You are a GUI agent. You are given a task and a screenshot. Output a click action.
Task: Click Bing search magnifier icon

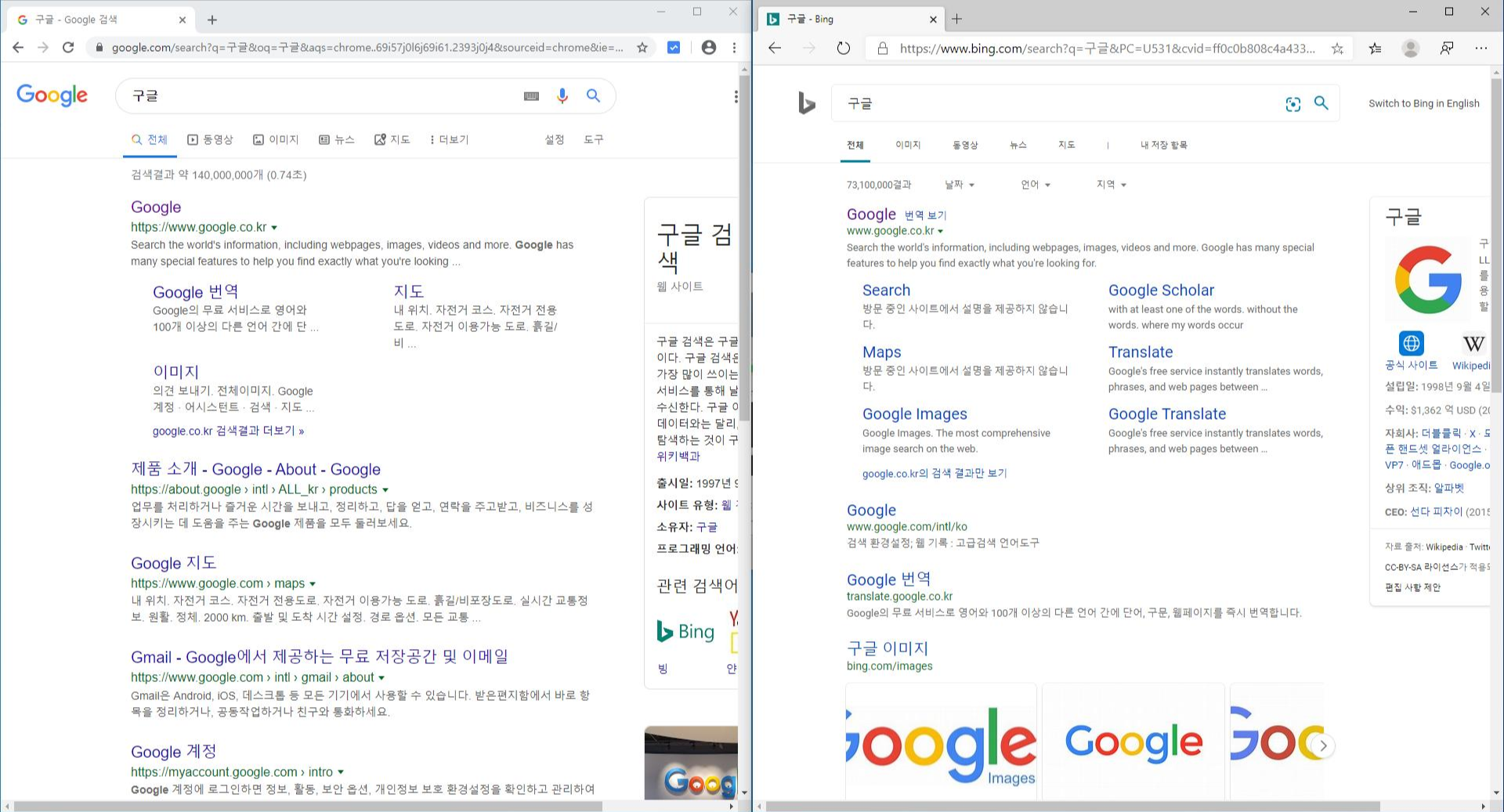pos(1321,103)
